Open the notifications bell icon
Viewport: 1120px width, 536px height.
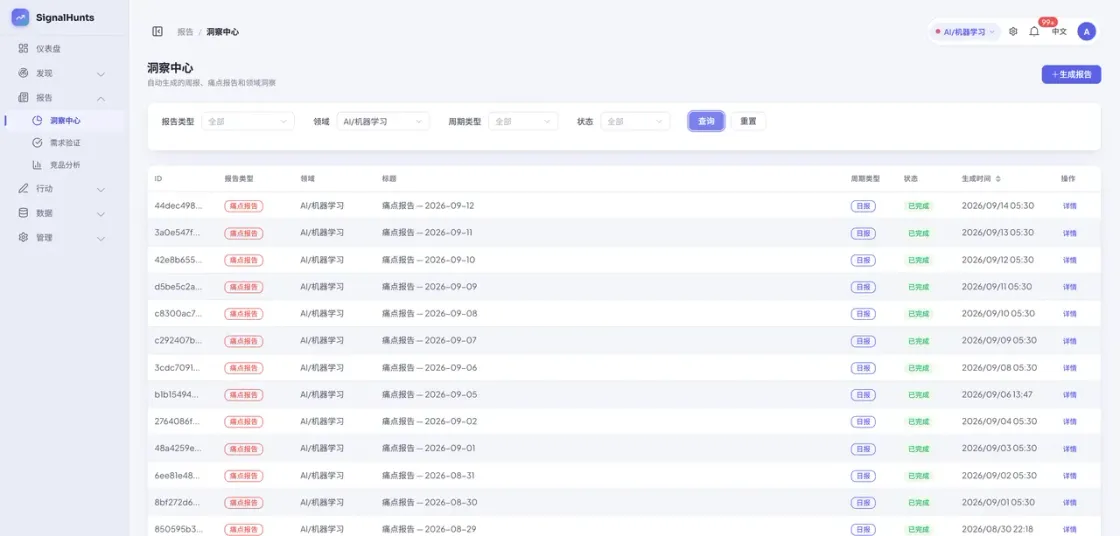(1034, 31)
